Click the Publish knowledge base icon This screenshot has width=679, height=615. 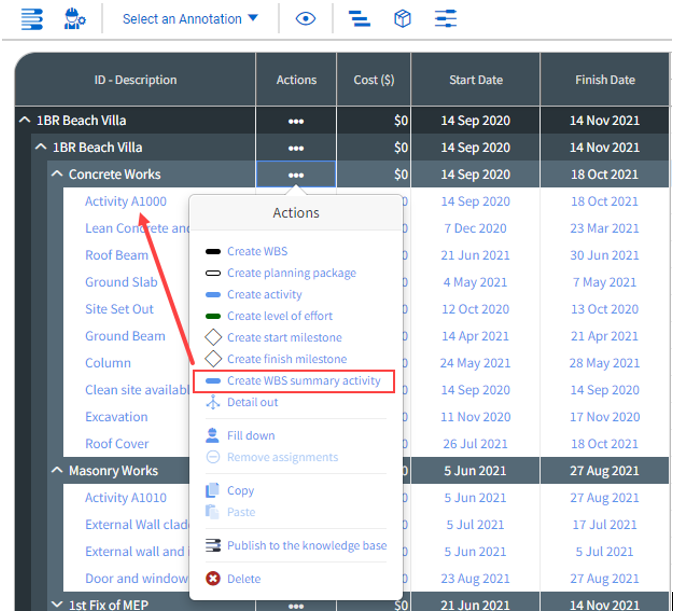[213, 545]
